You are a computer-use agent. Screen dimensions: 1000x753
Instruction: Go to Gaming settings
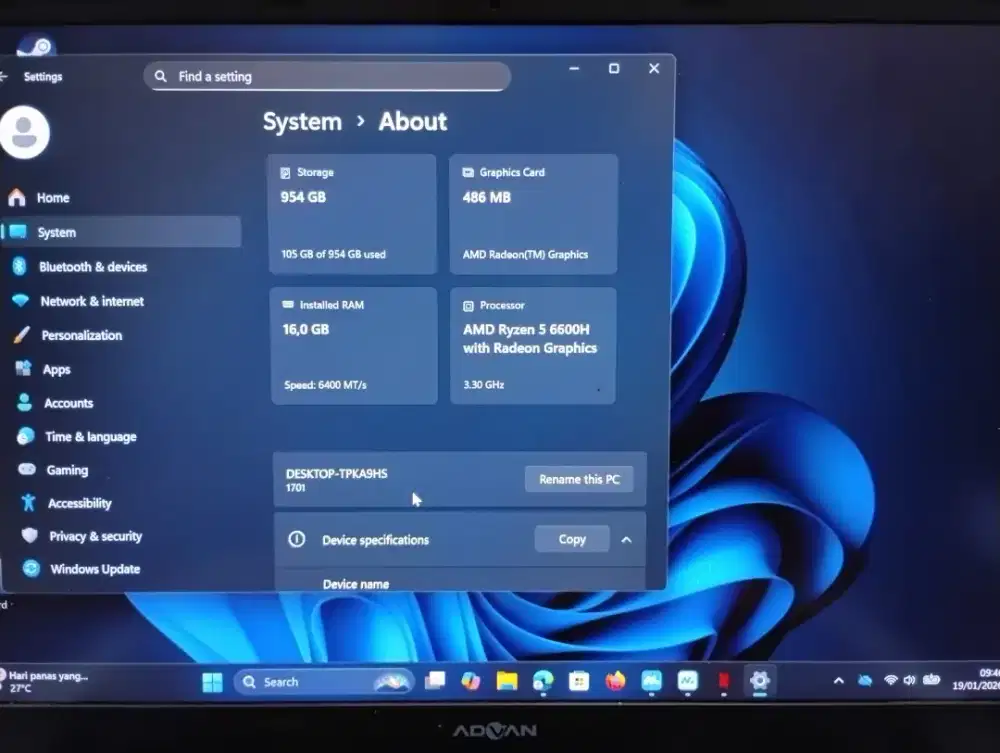pos(67,470)
